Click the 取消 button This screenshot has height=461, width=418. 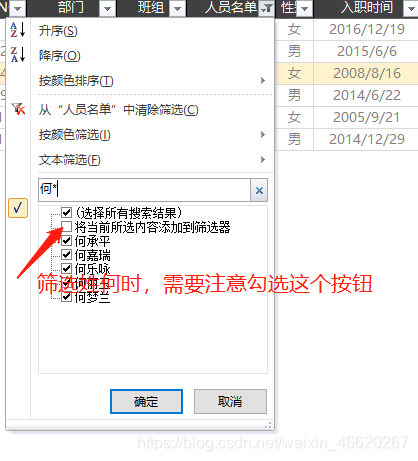230,401
